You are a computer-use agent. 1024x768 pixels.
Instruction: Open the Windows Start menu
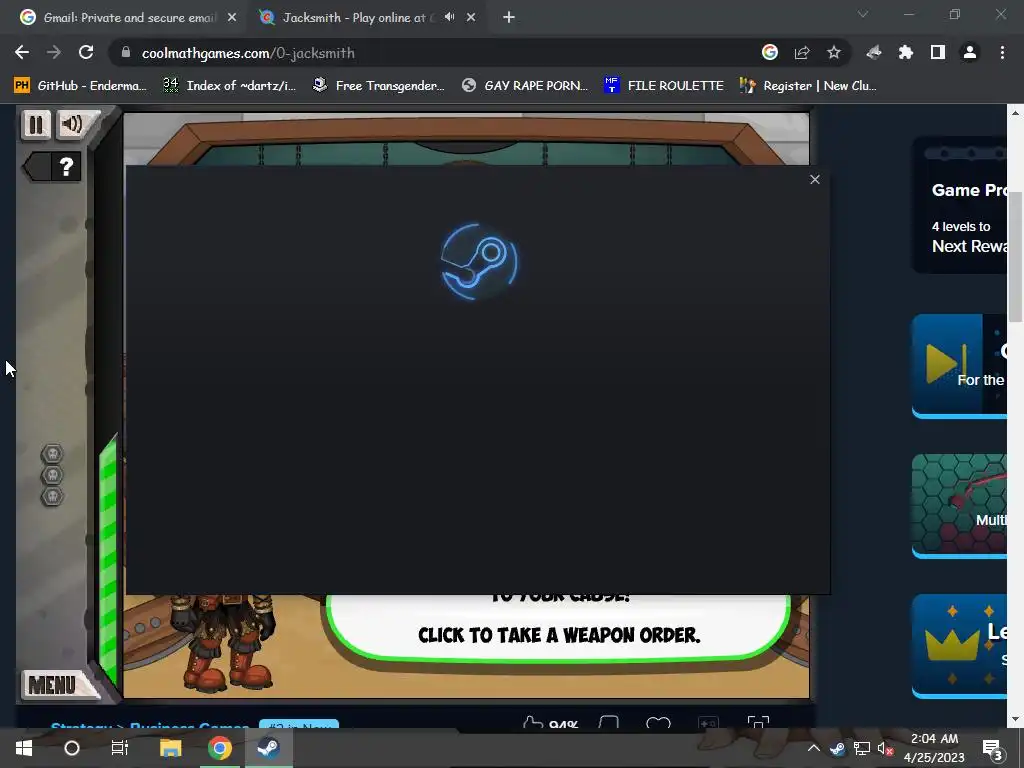pos(24,748)
